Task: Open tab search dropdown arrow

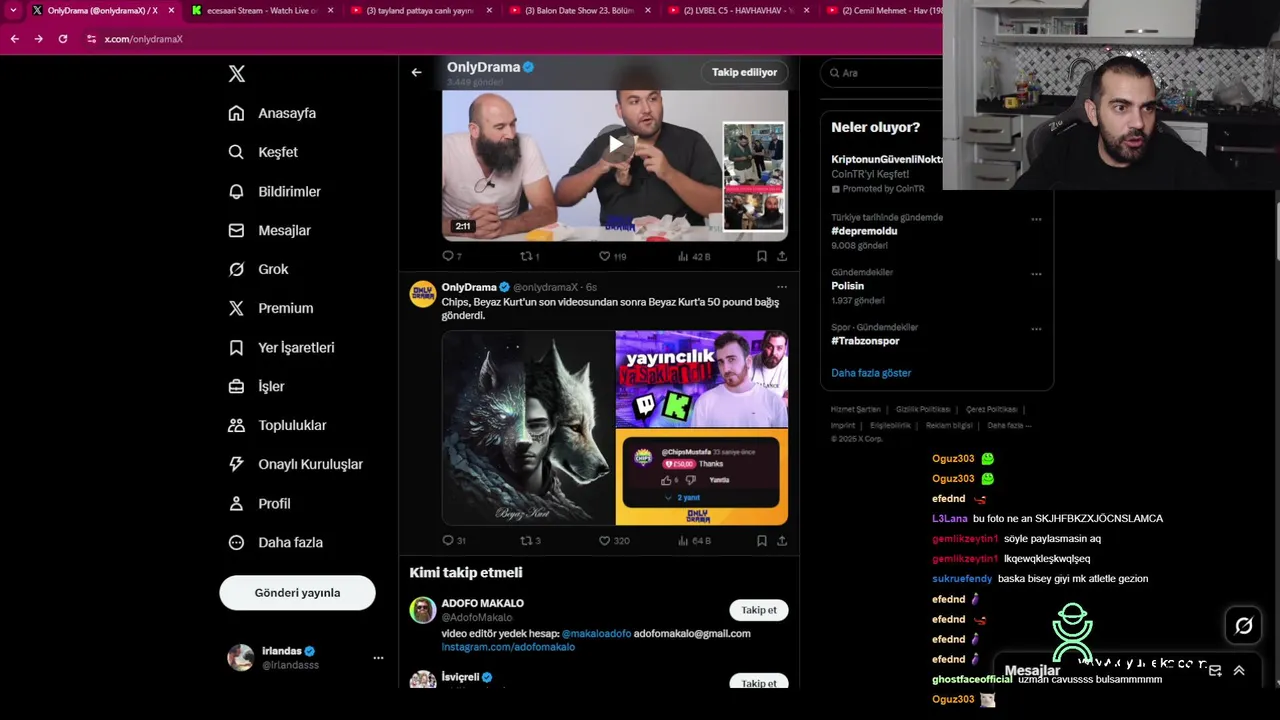Action: 13,10
